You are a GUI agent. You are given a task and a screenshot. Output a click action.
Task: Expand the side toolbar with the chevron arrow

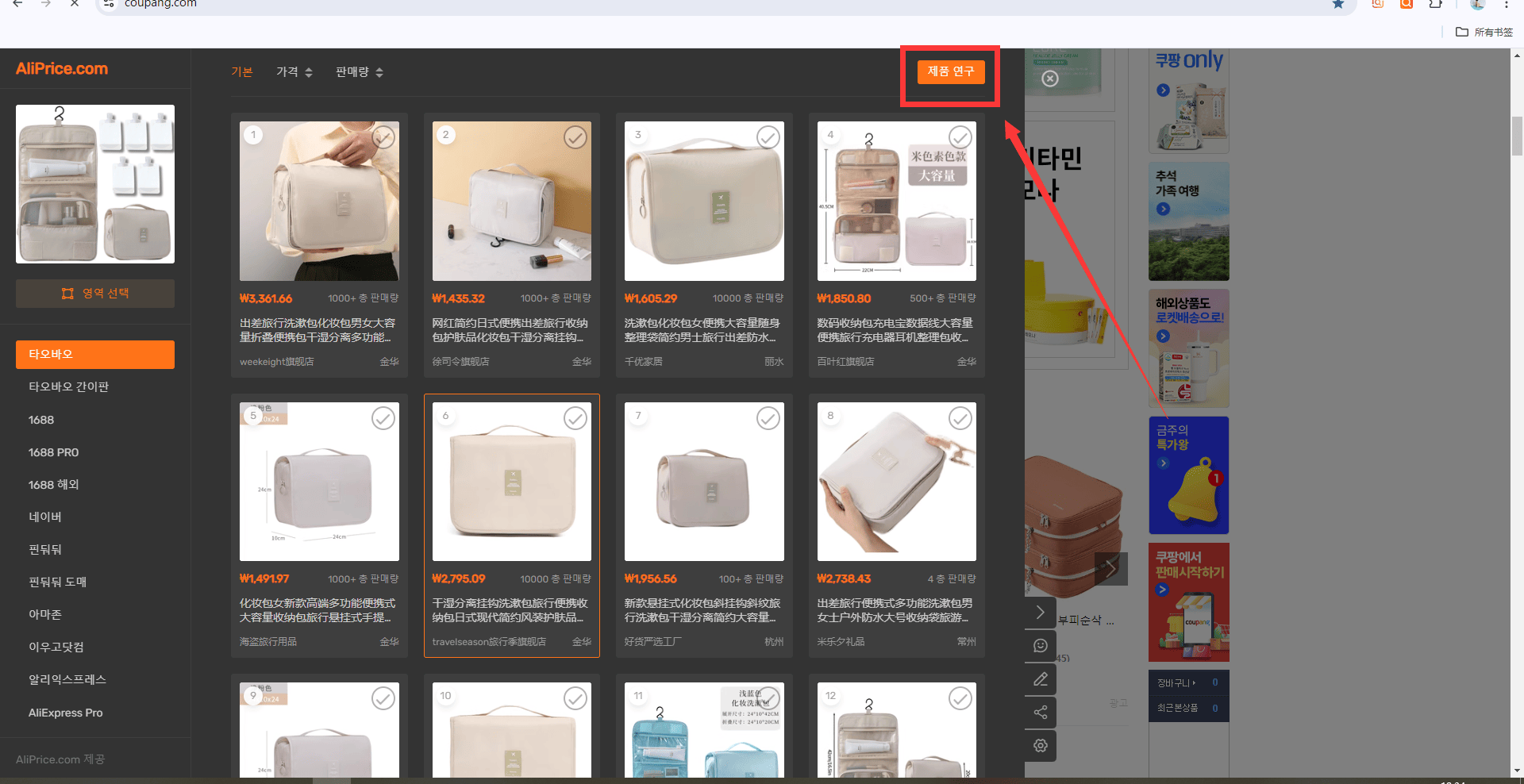[1041, 613]
